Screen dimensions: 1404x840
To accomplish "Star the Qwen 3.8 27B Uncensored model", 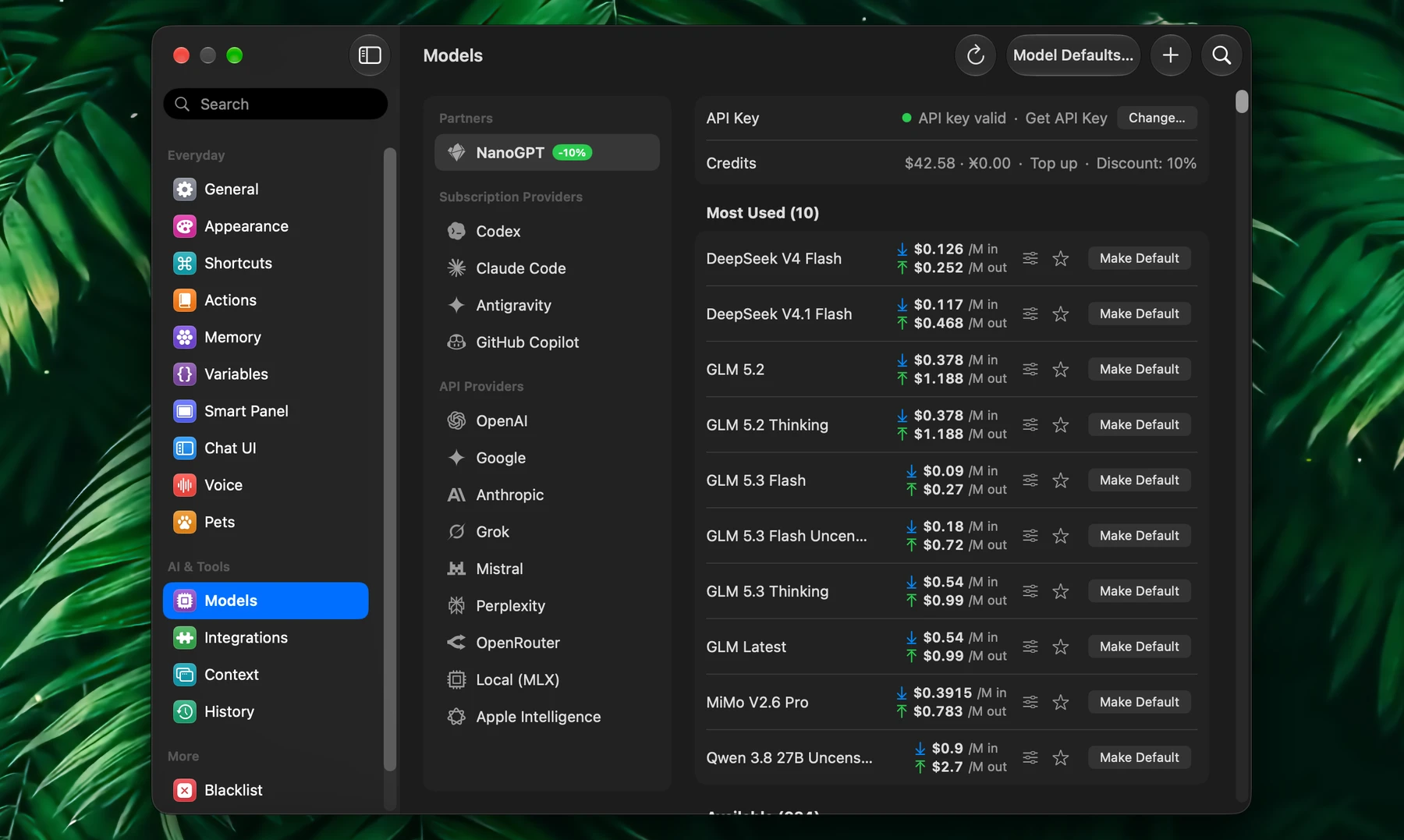I will (x=1061, y=757).
